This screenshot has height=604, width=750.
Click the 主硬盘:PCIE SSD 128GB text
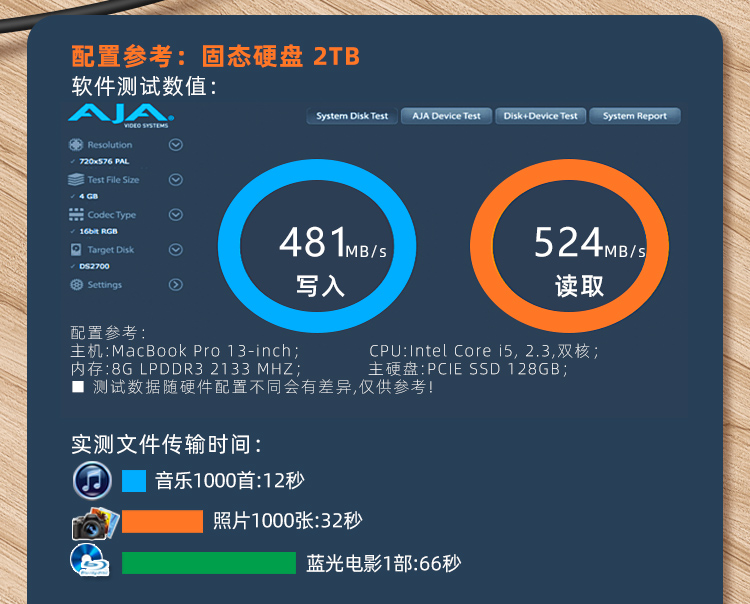pyautogui.click(x=468, y=369)
